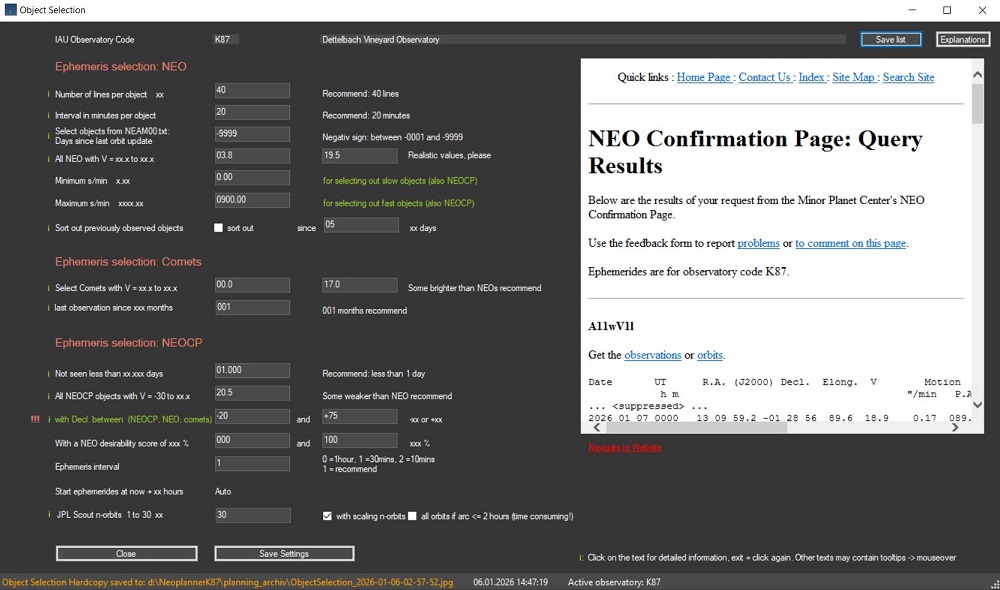Screen dimensions: 1000x590
Task: Enable the with scaling n-orbits checkbox
Action: coord(326,516)
